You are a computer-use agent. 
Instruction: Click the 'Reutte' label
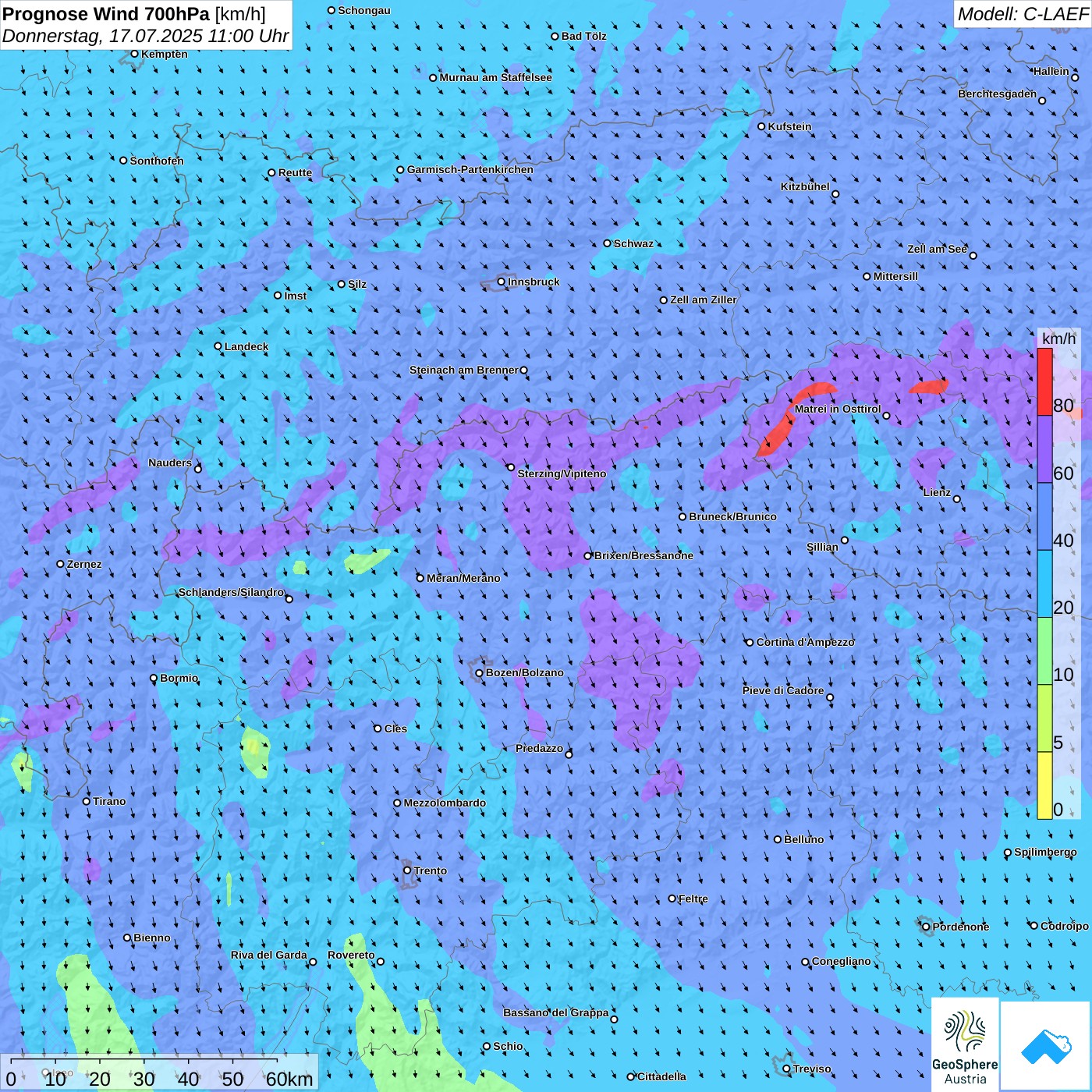(295, 172)
